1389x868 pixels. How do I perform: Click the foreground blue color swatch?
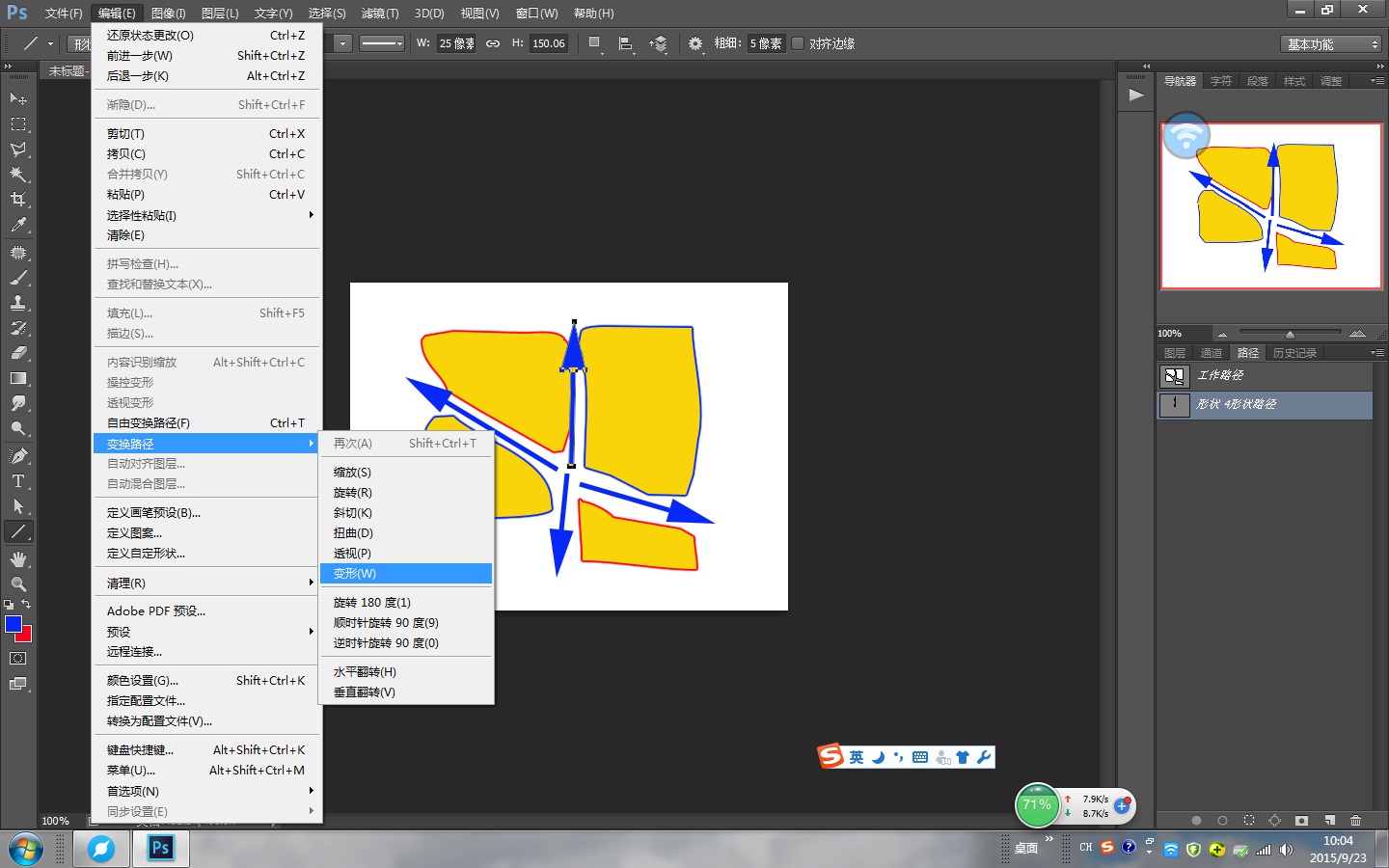(x=13, y=624)
